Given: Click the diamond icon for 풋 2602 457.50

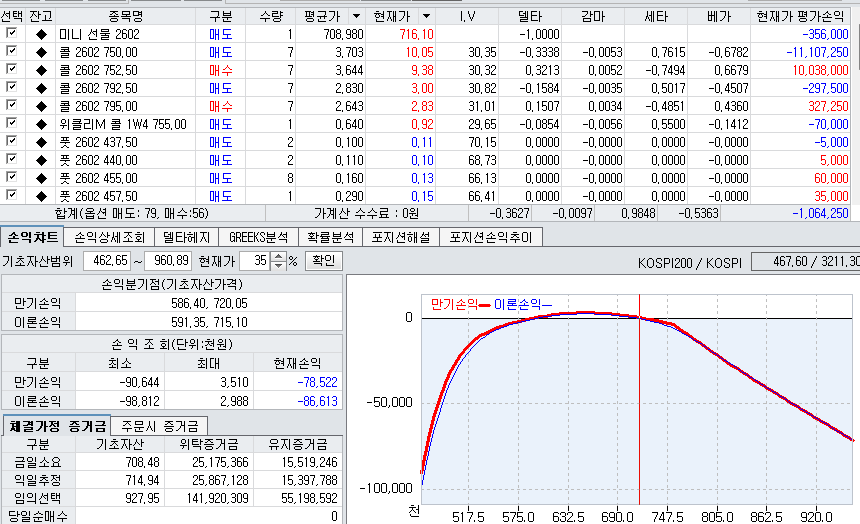Looking at the screenshot, I should [x=41, y=196].
